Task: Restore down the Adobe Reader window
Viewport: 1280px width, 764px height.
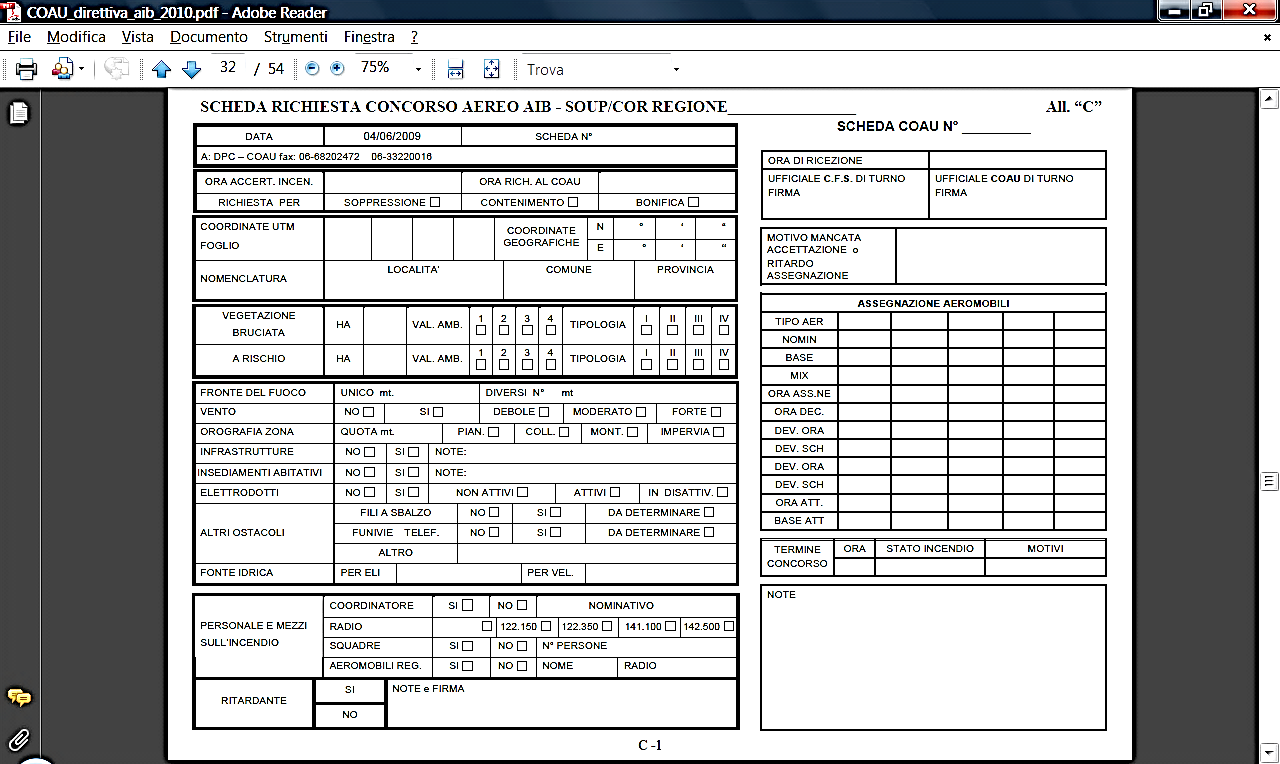Action: pos(1207,11)
